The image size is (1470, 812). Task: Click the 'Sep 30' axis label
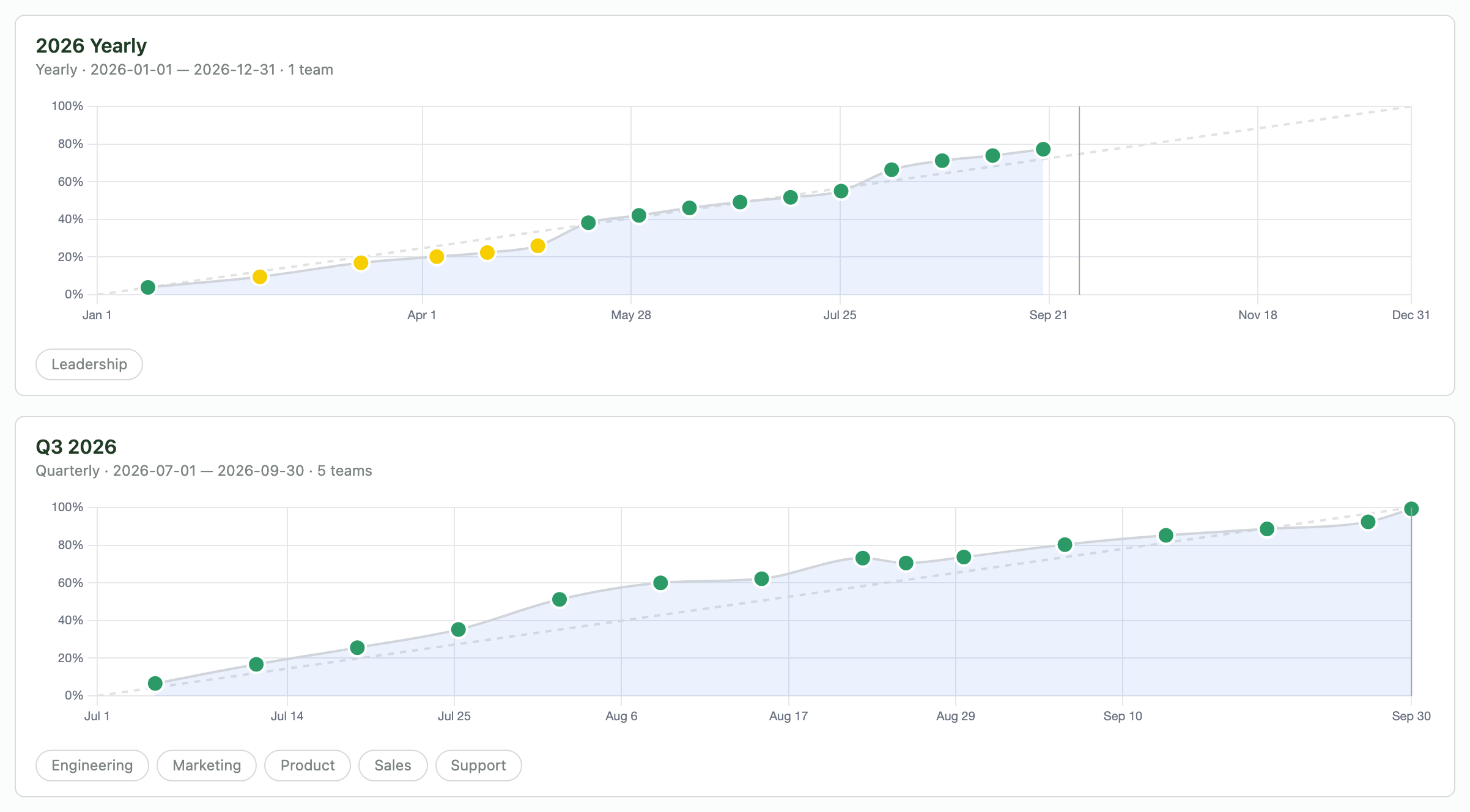pyautogui.click(x=1411, y=716)
